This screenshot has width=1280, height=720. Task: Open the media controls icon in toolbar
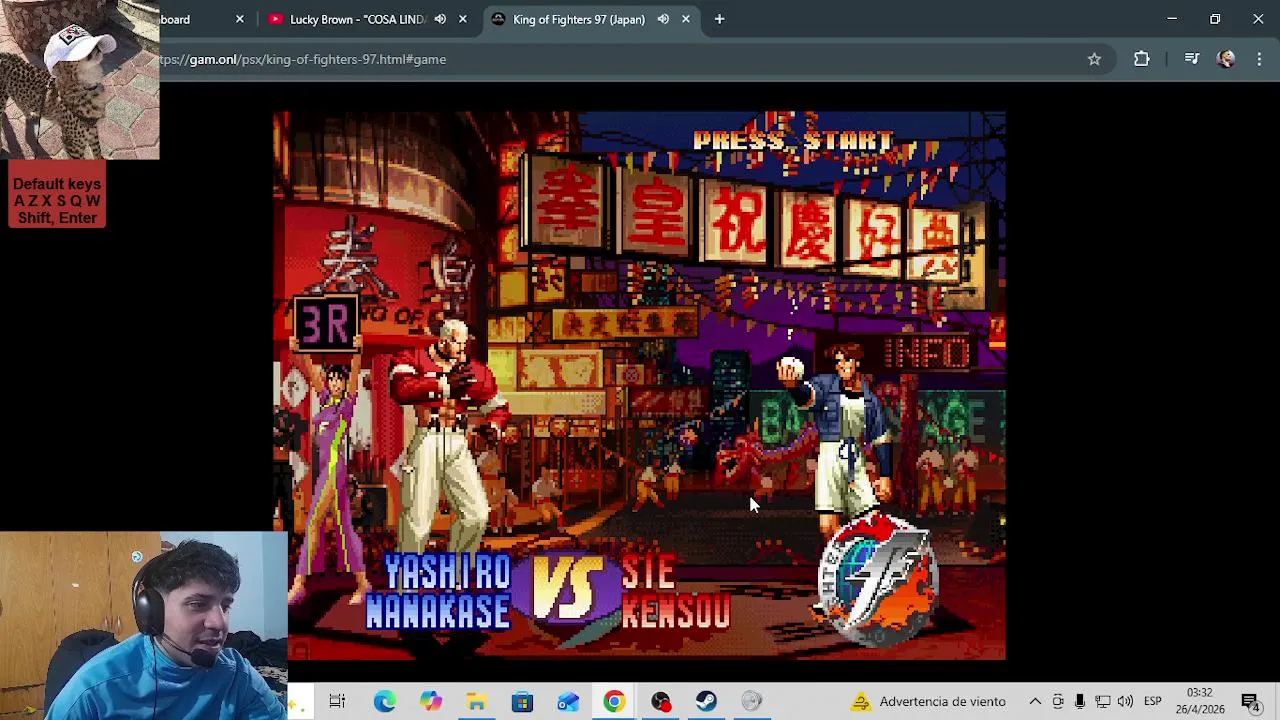1191,59
